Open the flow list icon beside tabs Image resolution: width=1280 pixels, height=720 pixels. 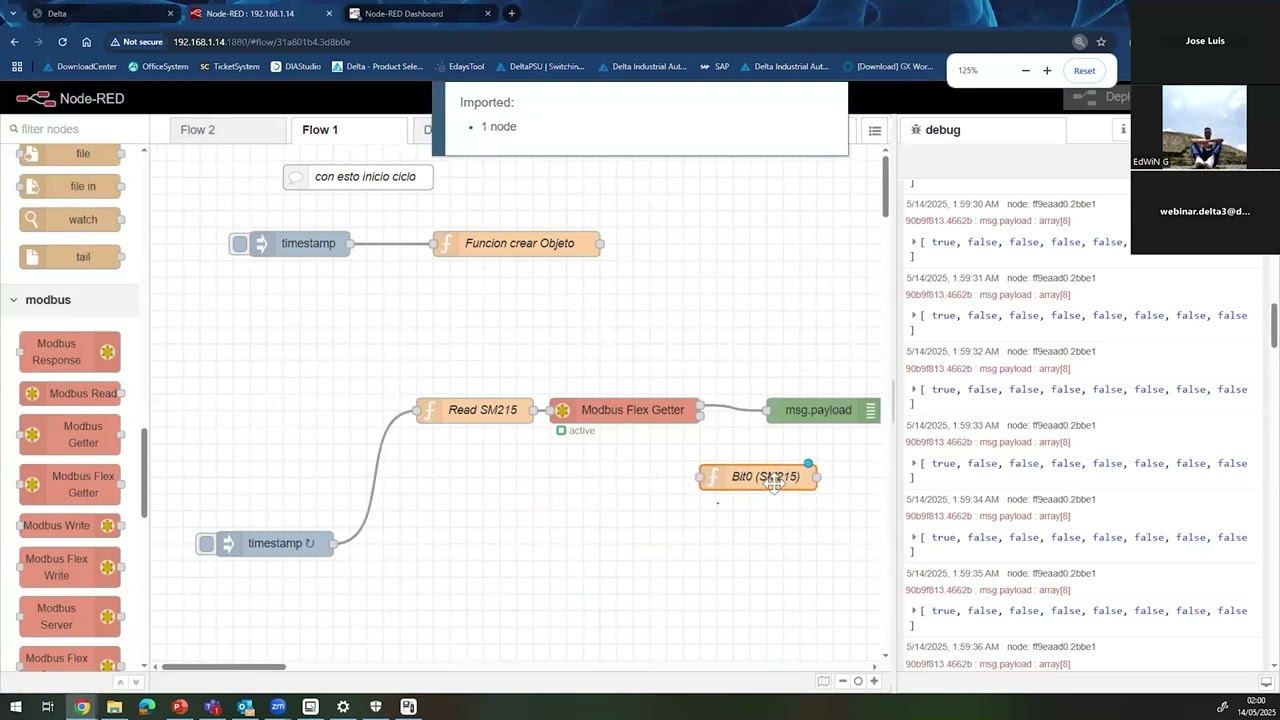[875, 130]
